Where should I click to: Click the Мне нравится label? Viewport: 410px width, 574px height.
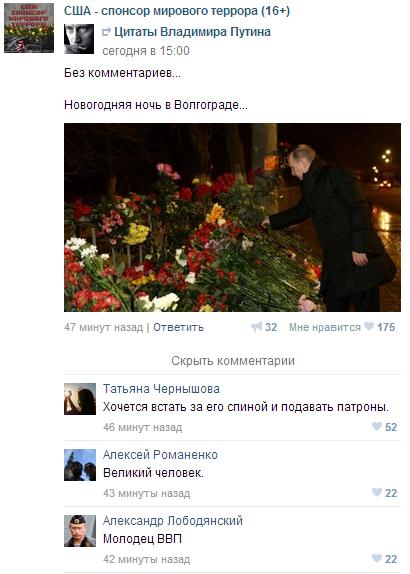325,327
